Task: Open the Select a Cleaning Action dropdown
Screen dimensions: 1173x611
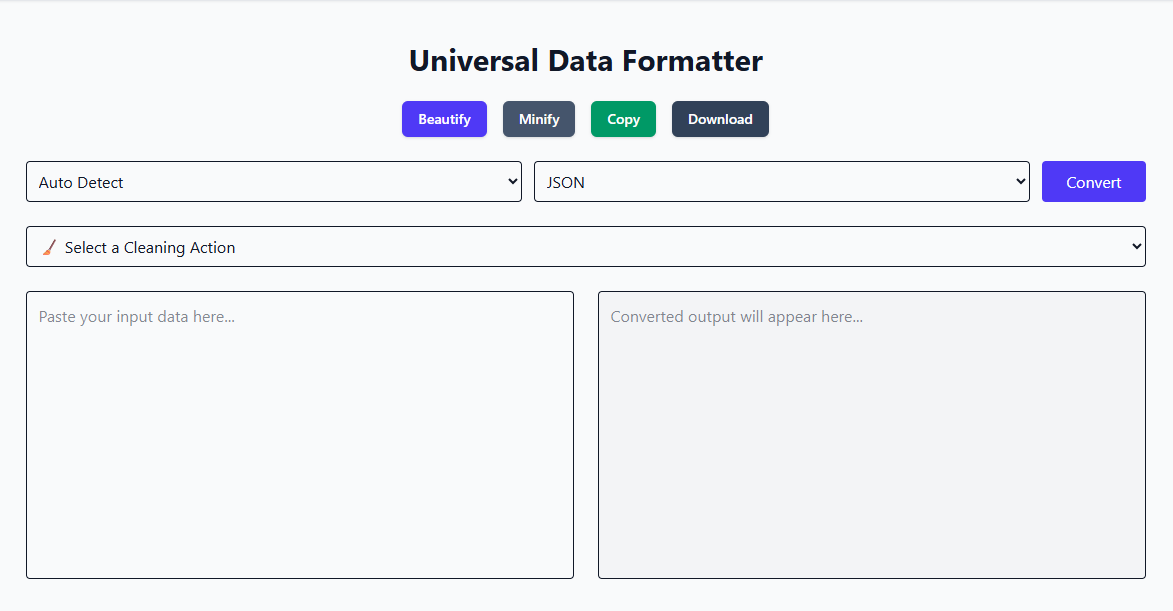Action: click(585, 246)
